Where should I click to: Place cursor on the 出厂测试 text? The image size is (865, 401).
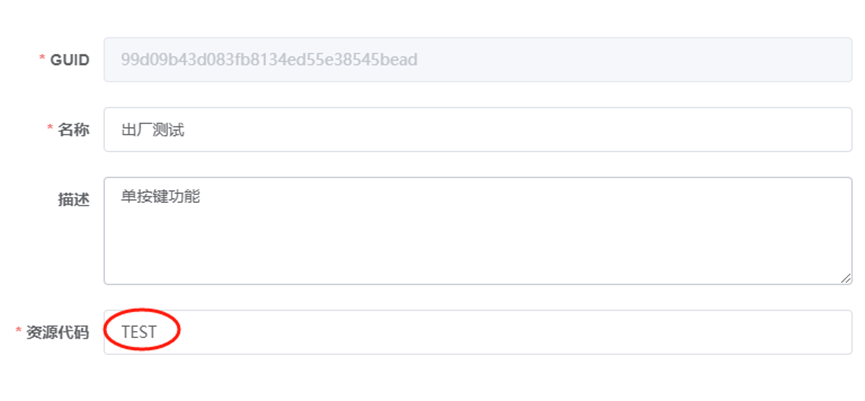(152, 130)
